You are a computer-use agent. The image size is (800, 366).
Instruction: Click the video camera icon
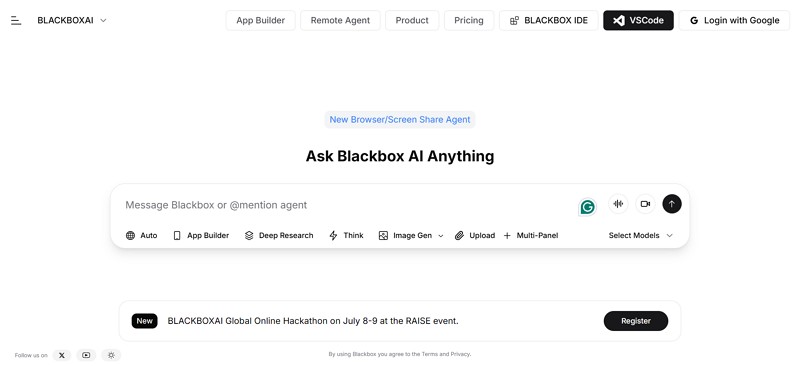pos(645,204)
